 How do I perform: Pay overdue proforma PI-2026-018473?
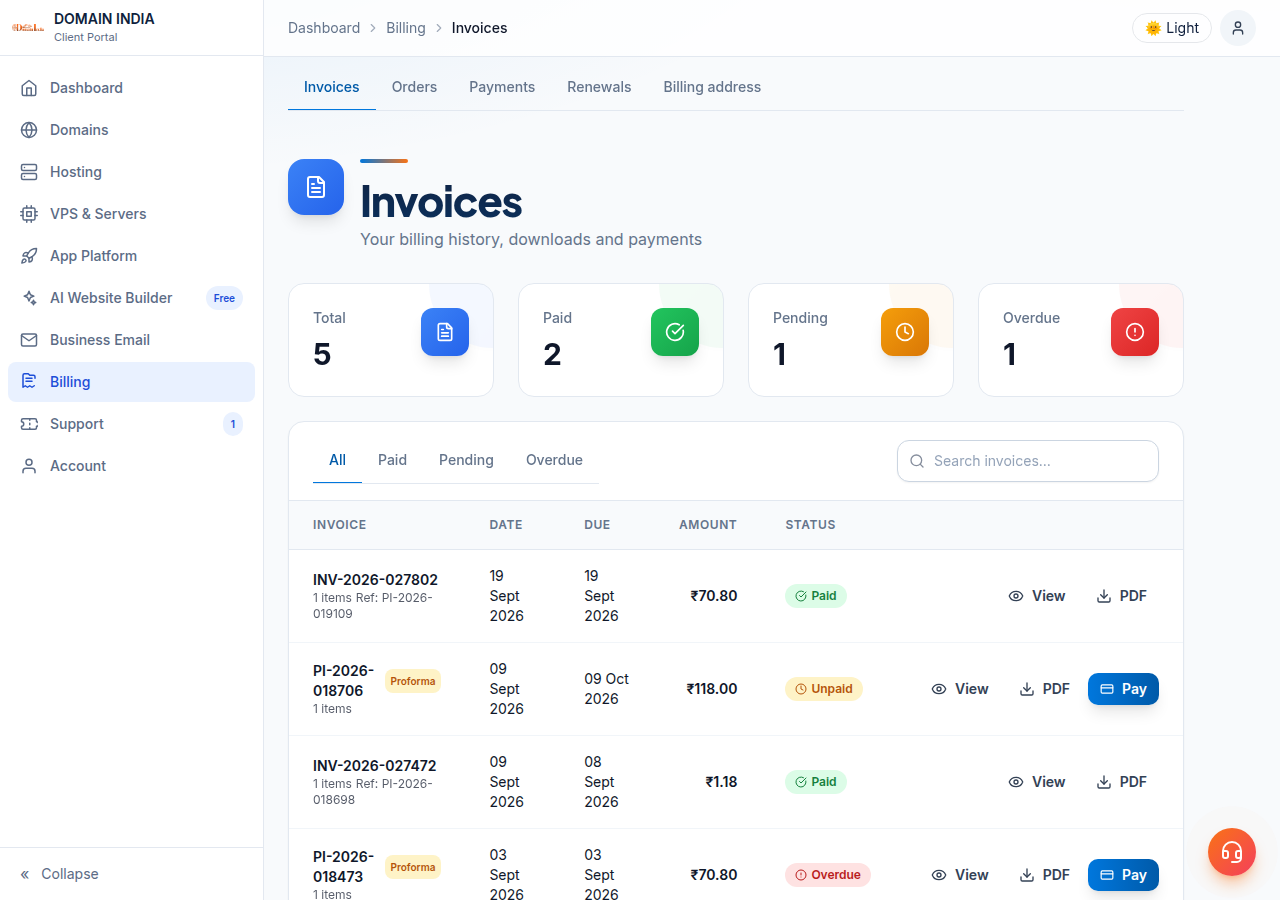click(1123, 875)
